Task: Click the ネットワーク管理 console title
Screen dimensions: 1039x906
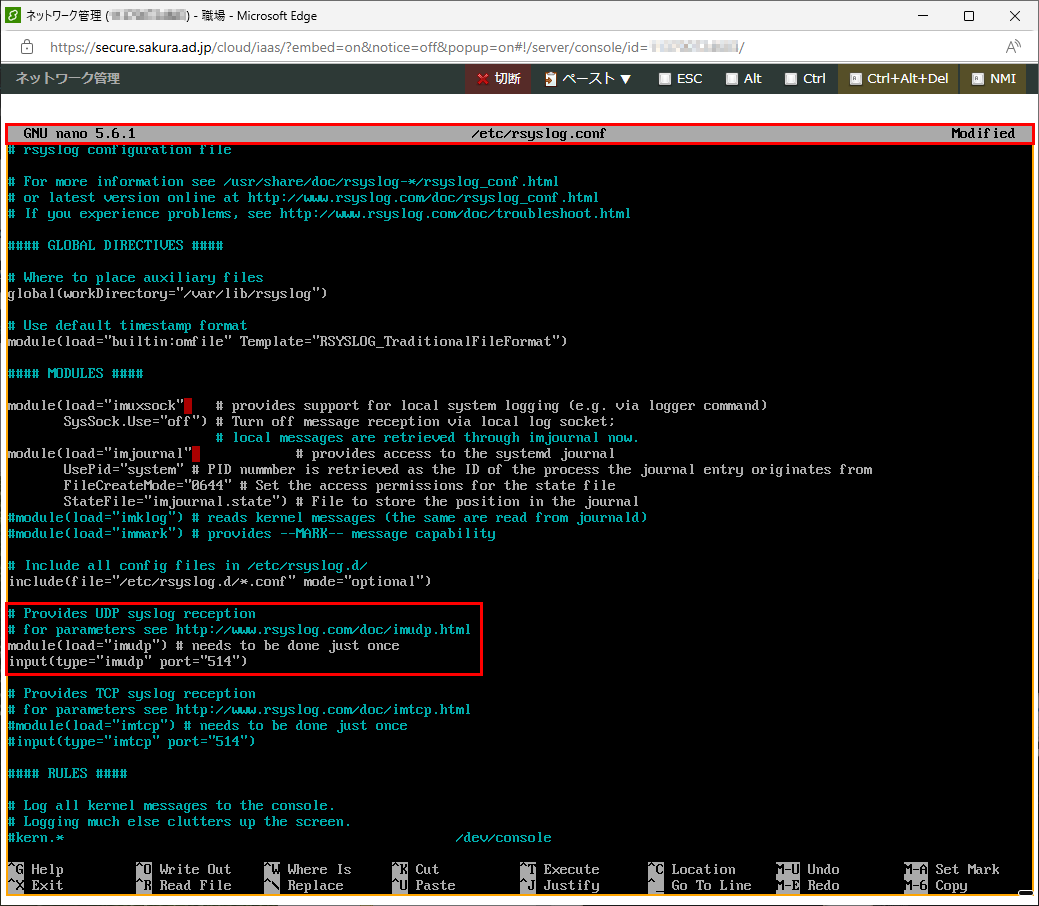Action: (x=68, y=78)
